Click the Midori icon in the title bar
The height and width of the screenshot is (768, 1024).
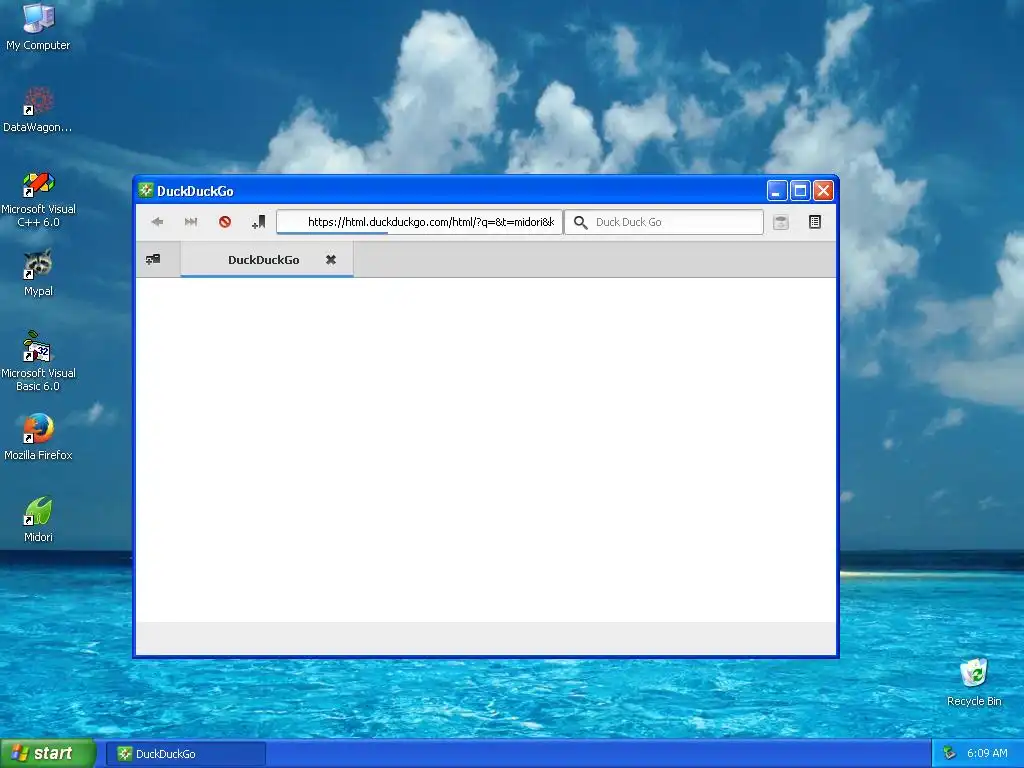[x=146, y=190]
